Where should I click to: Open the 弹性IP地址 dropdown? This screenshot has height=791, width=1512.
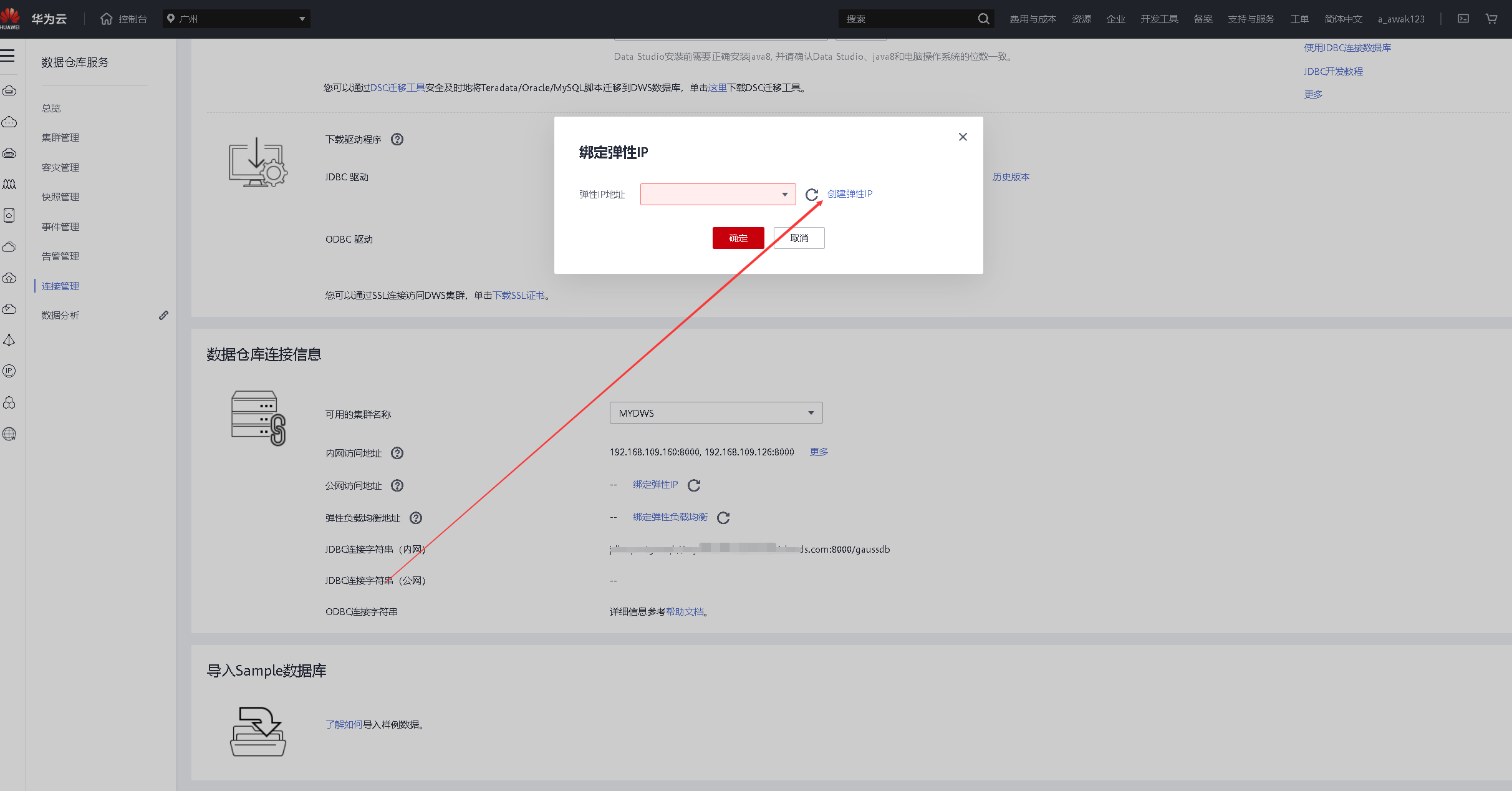(718, 195)
